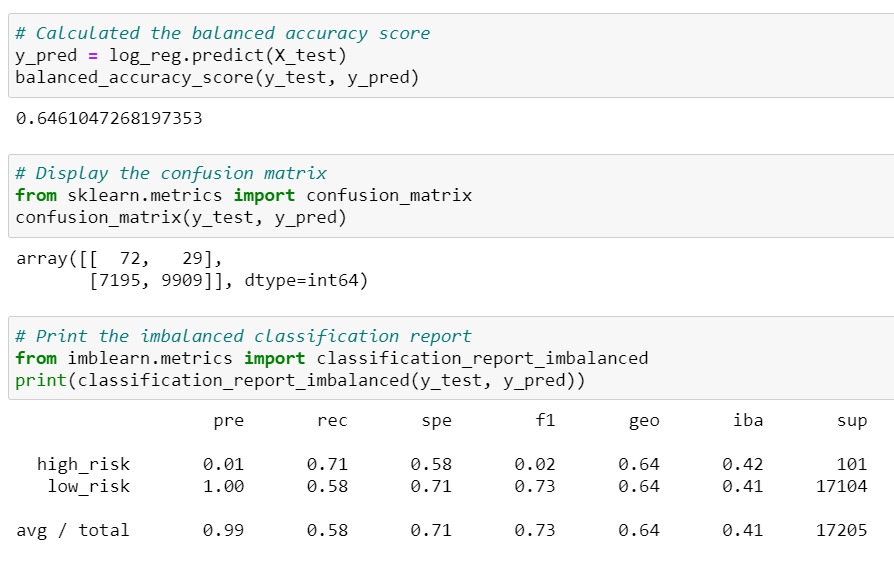Click the confusion matrix value 9909

182,281
